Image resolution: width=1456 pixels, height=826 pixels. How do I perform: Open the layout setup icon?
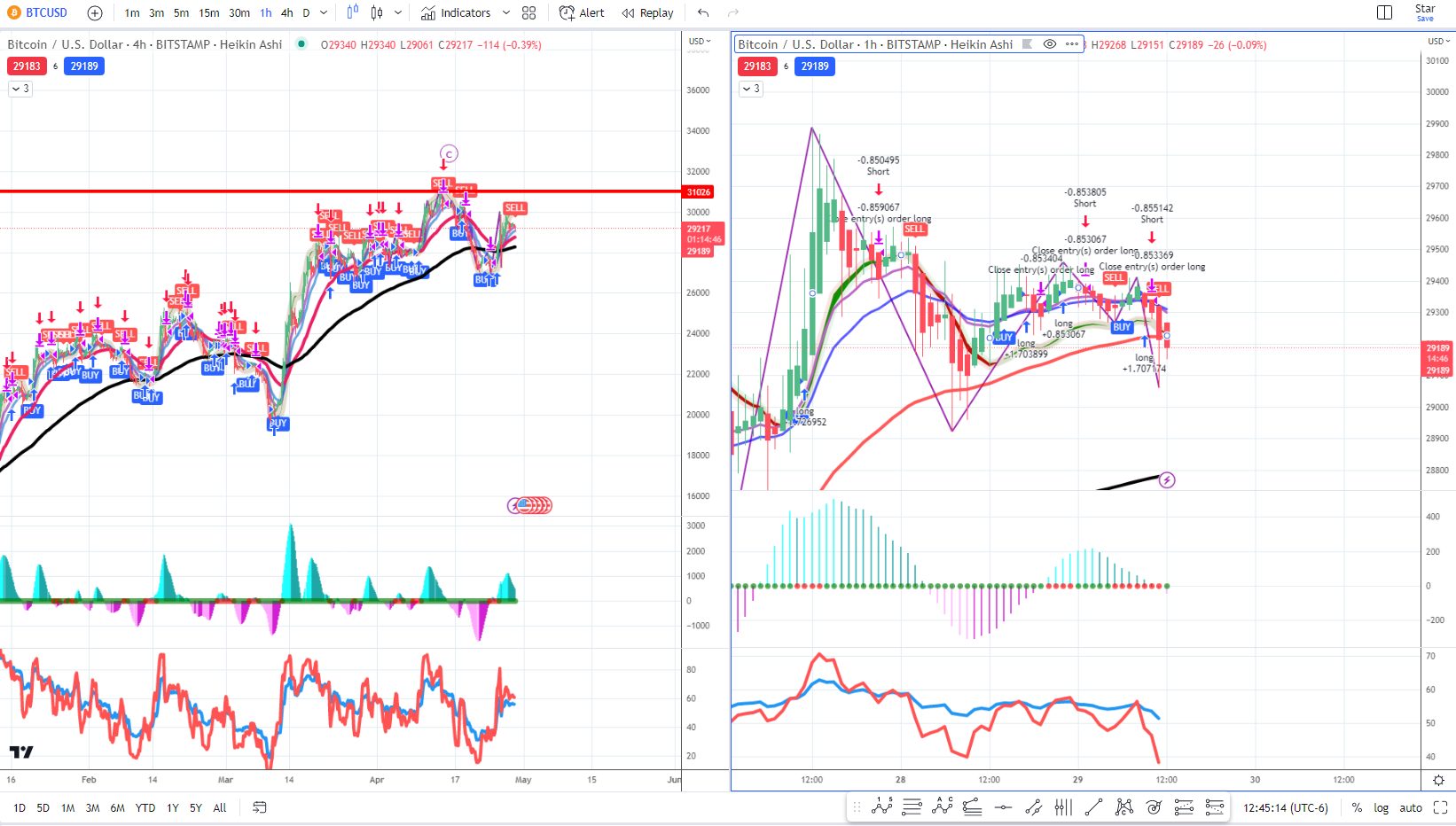pos(1384,12)
